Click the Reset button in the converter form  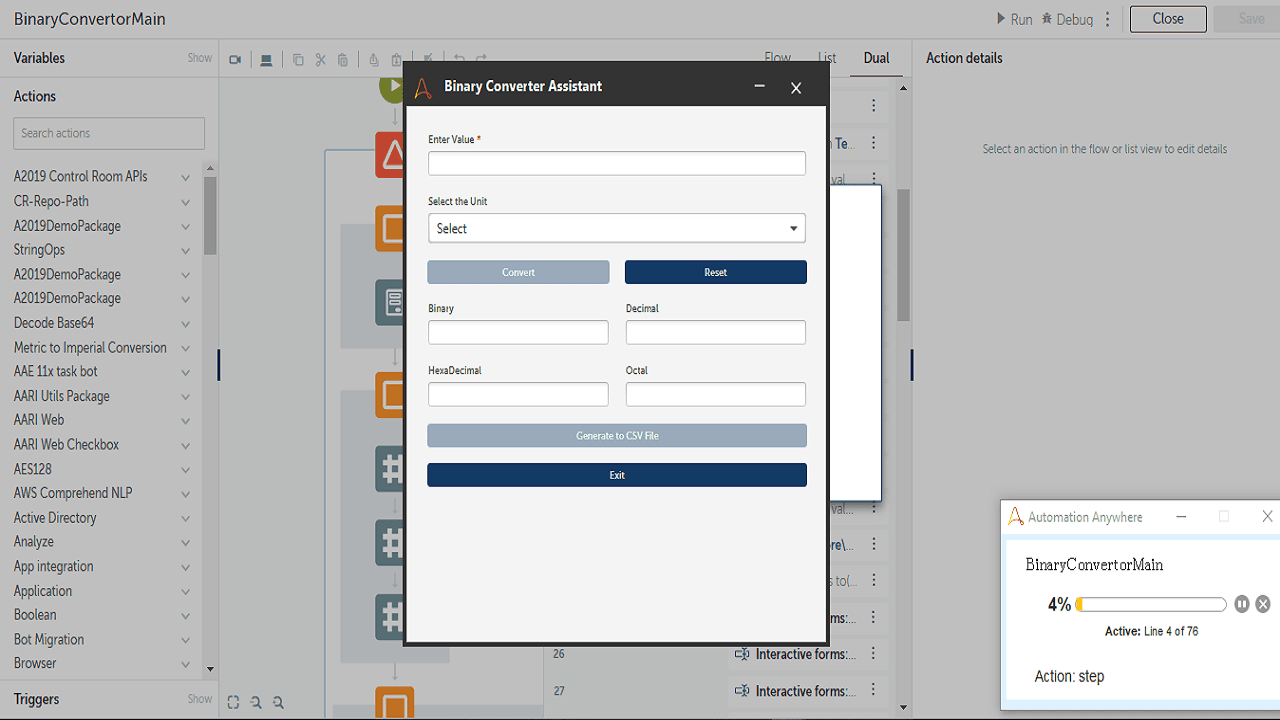(x=716, y=272)
